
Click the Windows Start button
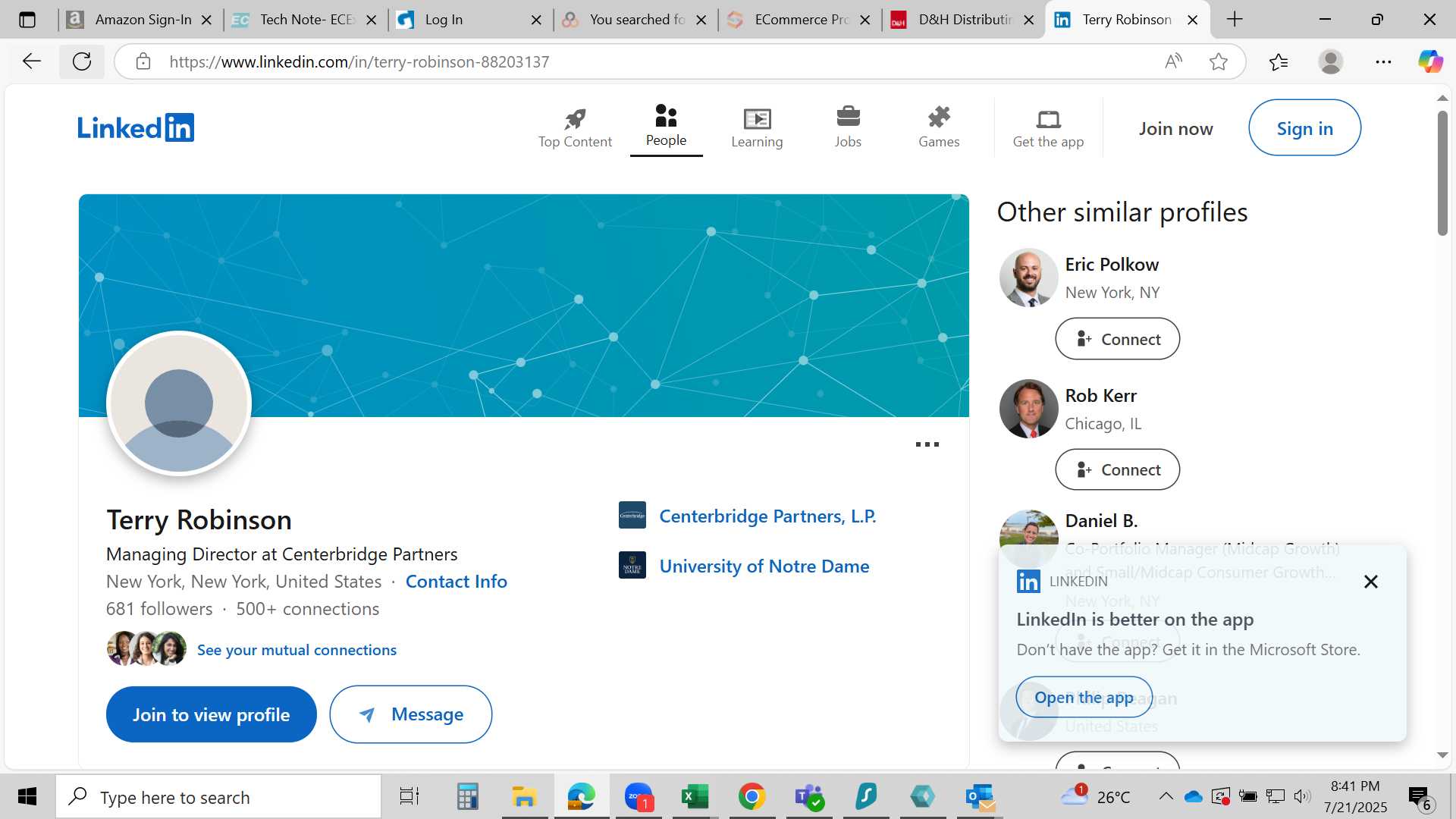click(x=27, y=796)
